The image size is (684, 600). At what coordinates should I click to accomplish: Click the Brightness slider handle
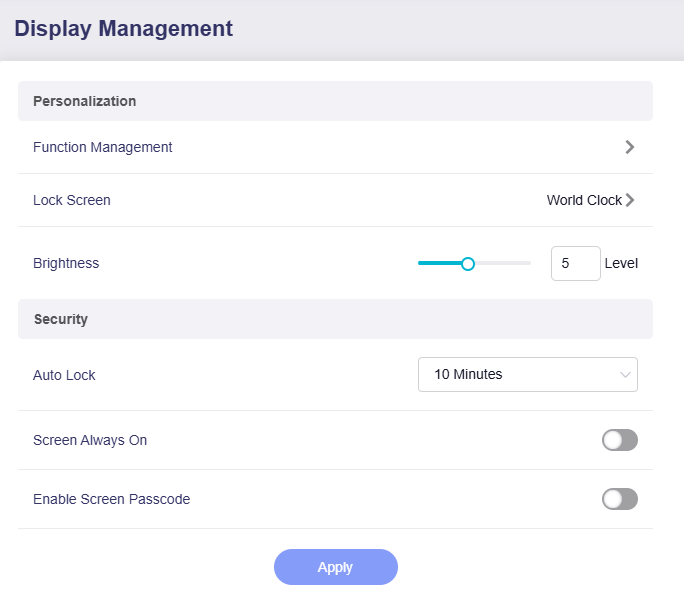pos(468,264)
